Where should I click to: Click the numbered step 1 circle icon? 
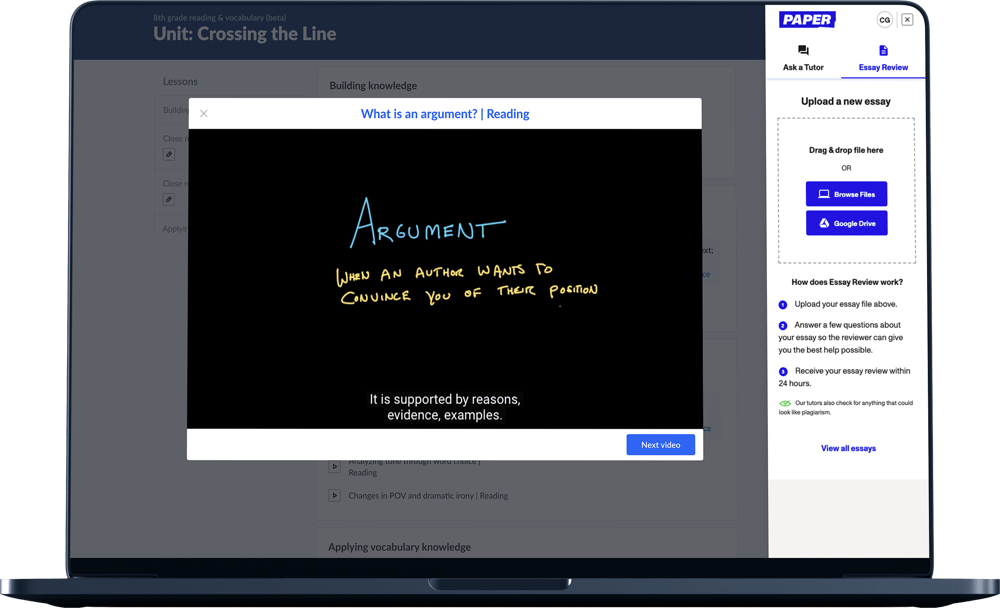click(782, 304)
